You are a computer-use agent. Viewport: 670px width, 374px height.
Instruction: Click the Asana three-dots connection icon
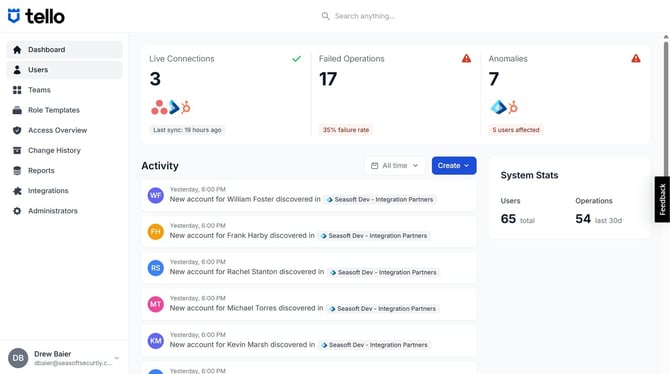[159, 107]
